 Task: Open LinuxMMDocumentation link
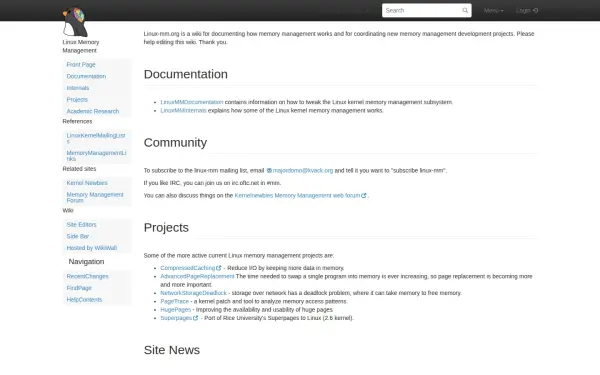coord(192,102)
